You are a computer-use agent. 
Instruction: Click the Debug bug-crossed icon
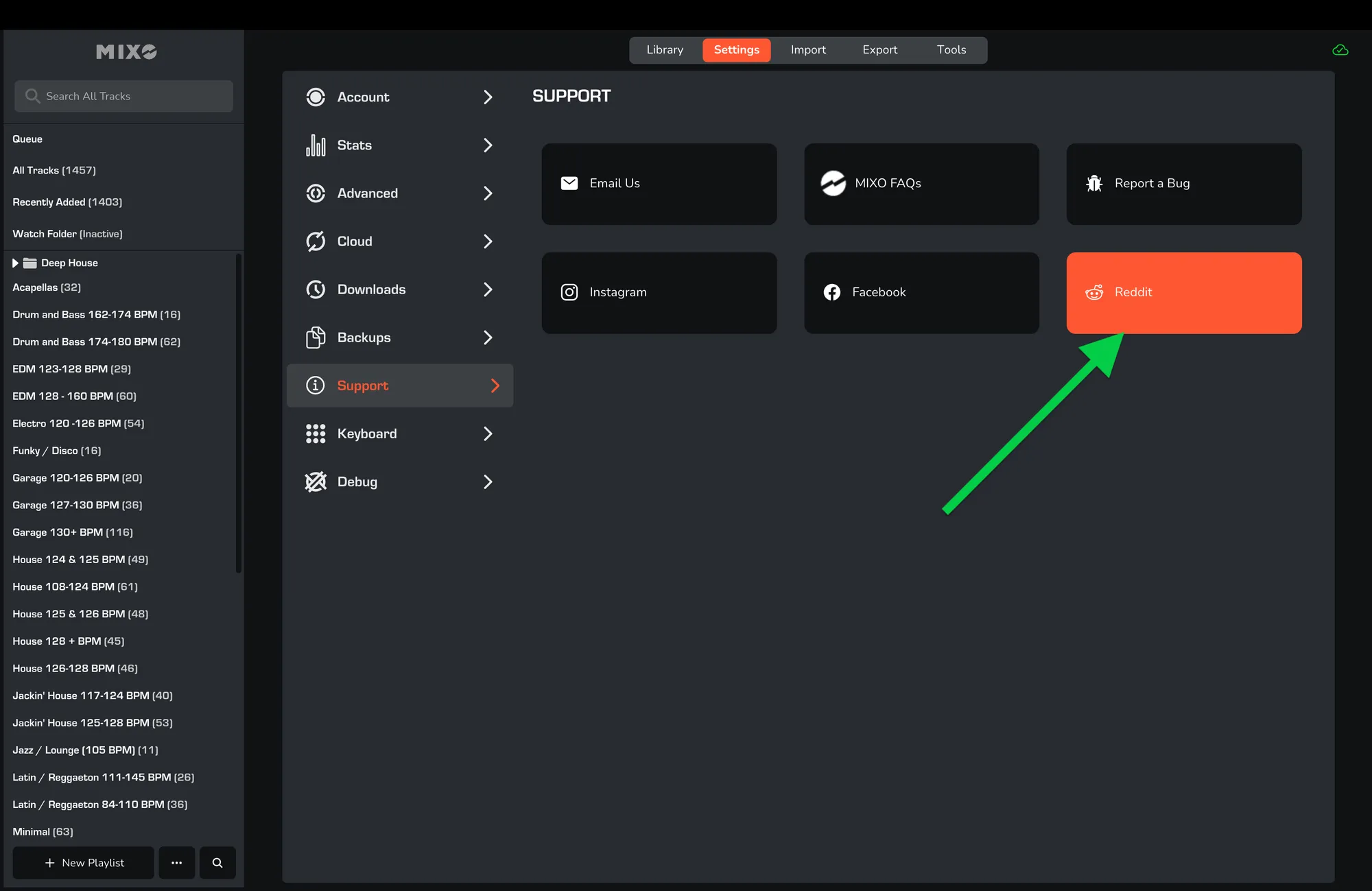click(x=316, y=482)
